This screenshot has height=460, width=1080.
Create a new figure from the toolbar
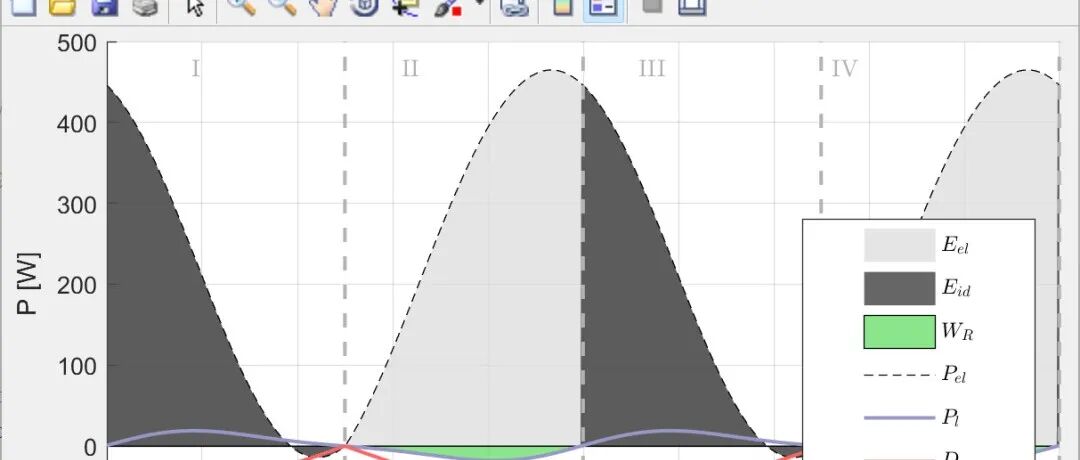point(22,8)
